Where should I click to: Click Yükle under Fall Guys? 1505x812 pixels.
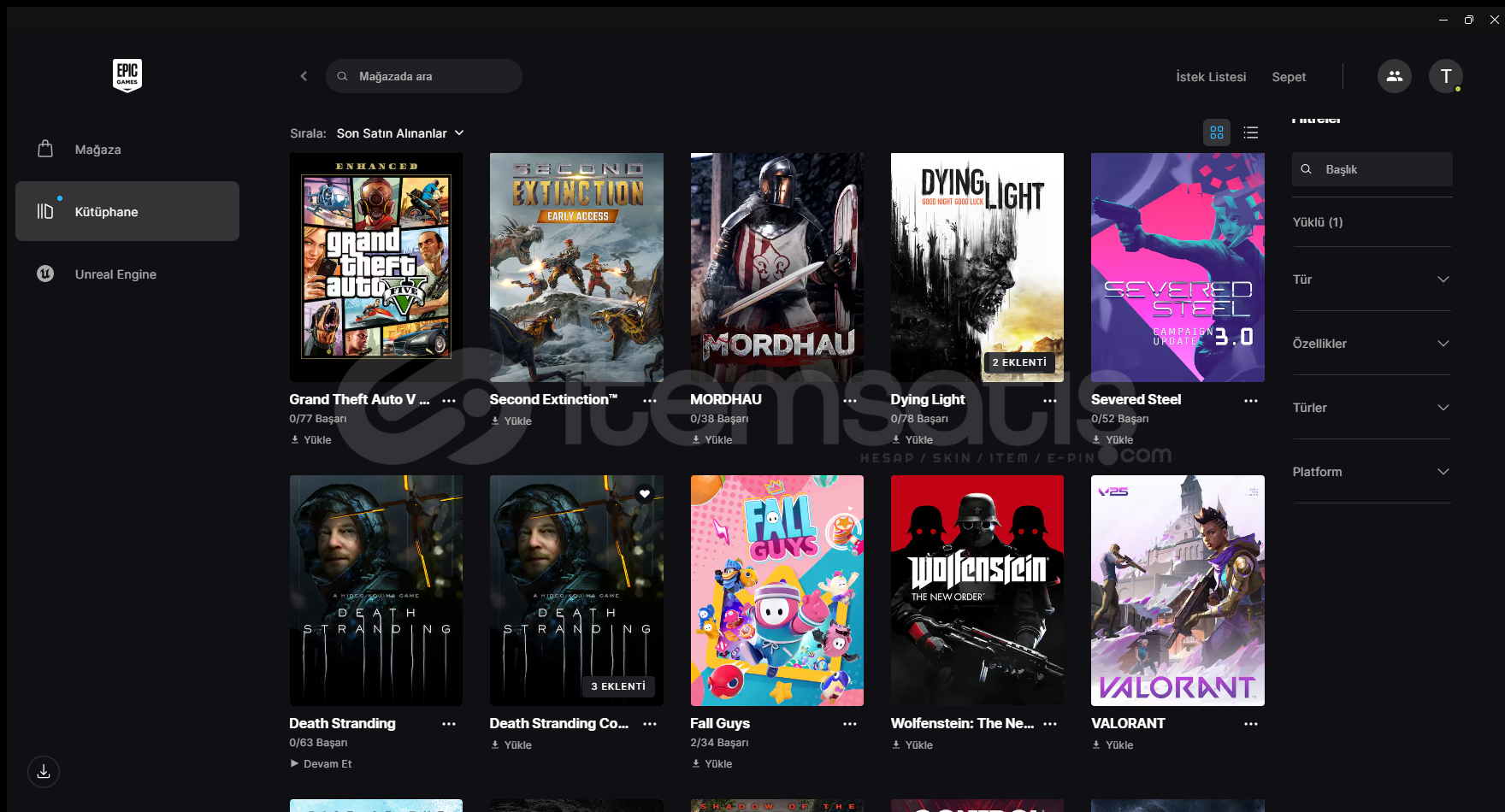711,764
